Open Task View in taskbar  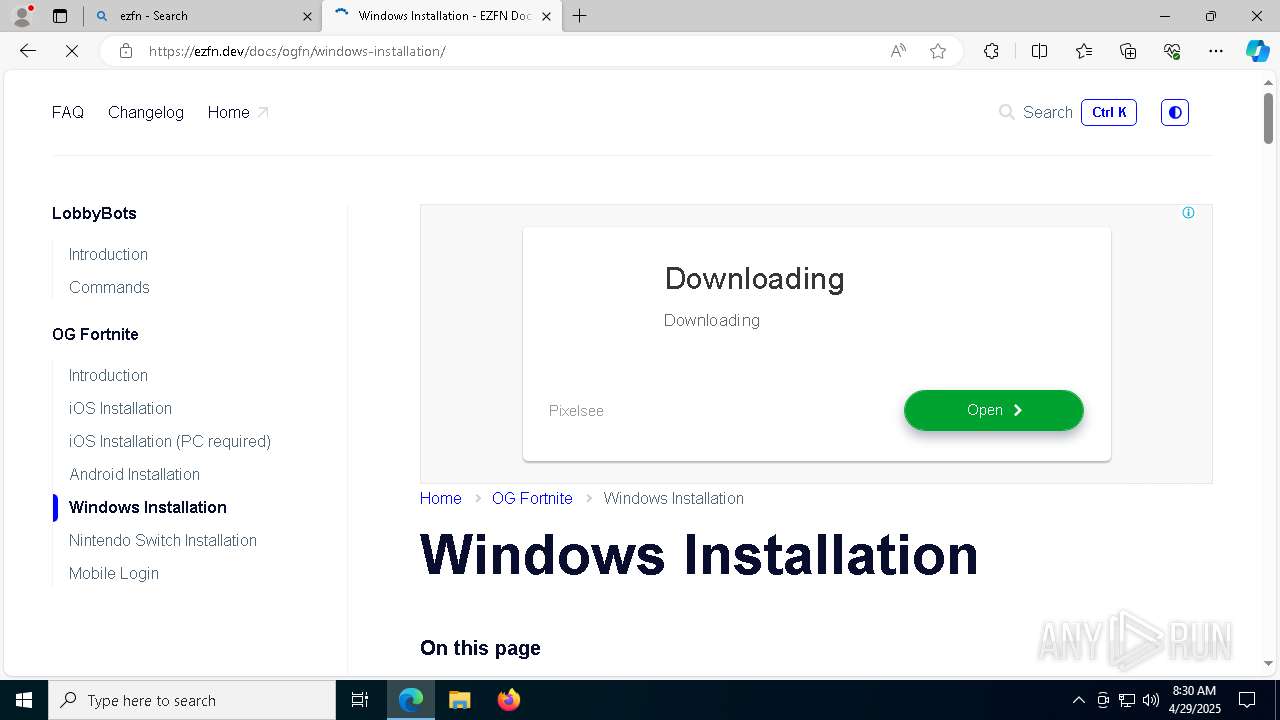[360, 700]
